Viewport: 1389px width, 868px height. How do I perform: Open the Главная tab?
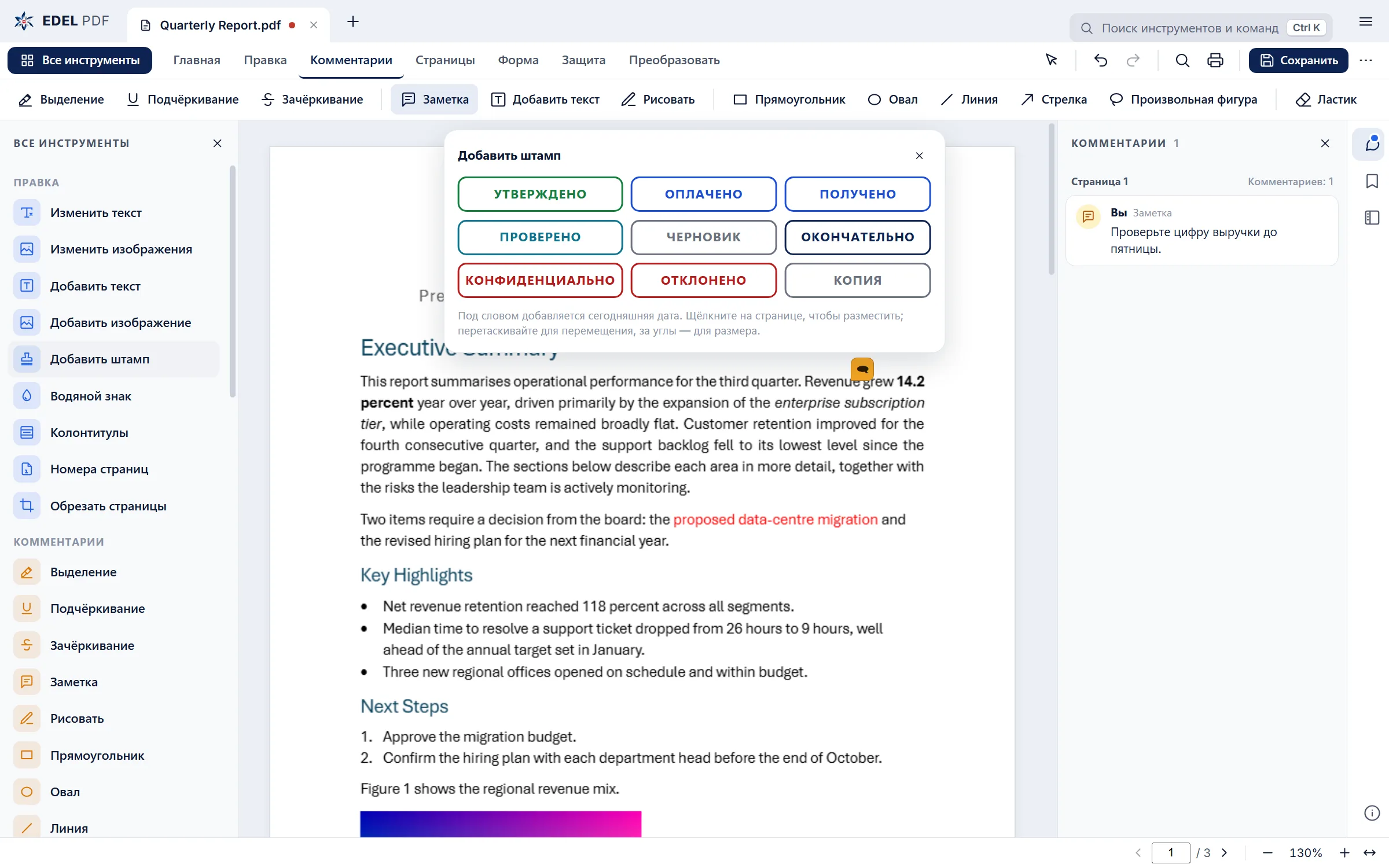pyautogui.click(x=197, y=60)
